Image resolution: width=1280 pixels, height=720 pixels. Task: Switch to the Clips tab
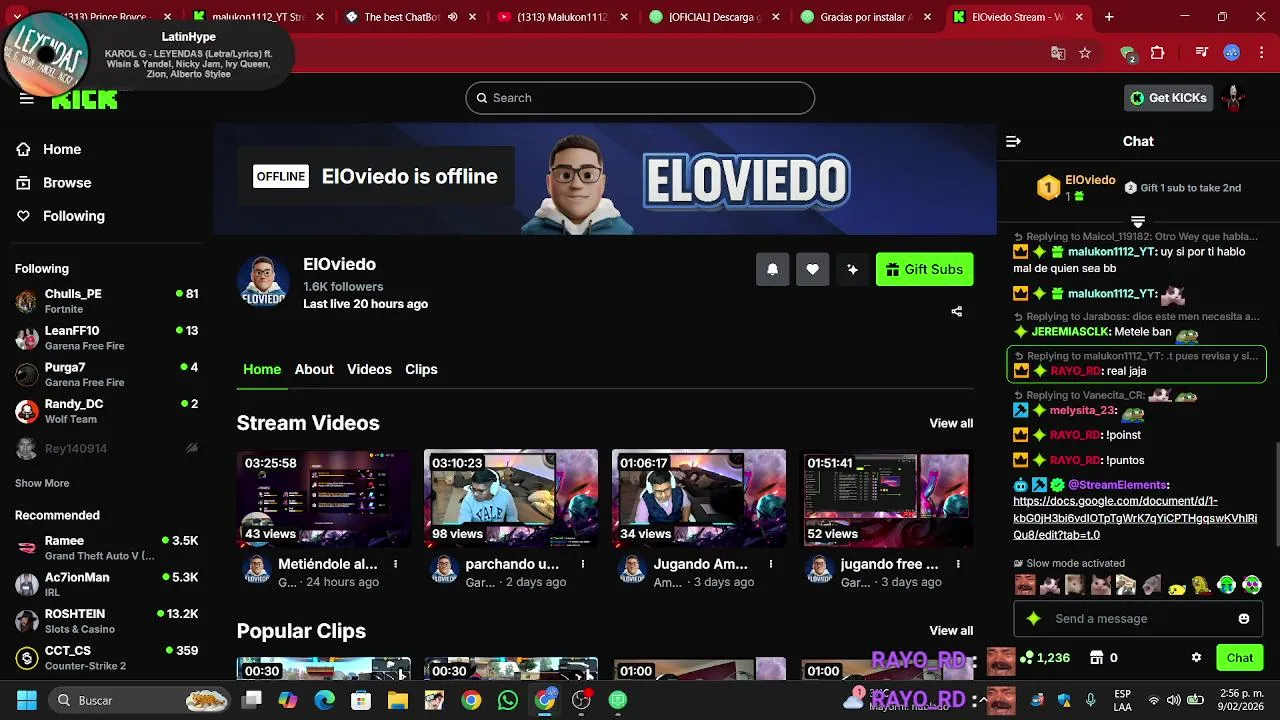pyautogui.click(x=421, y=369)
